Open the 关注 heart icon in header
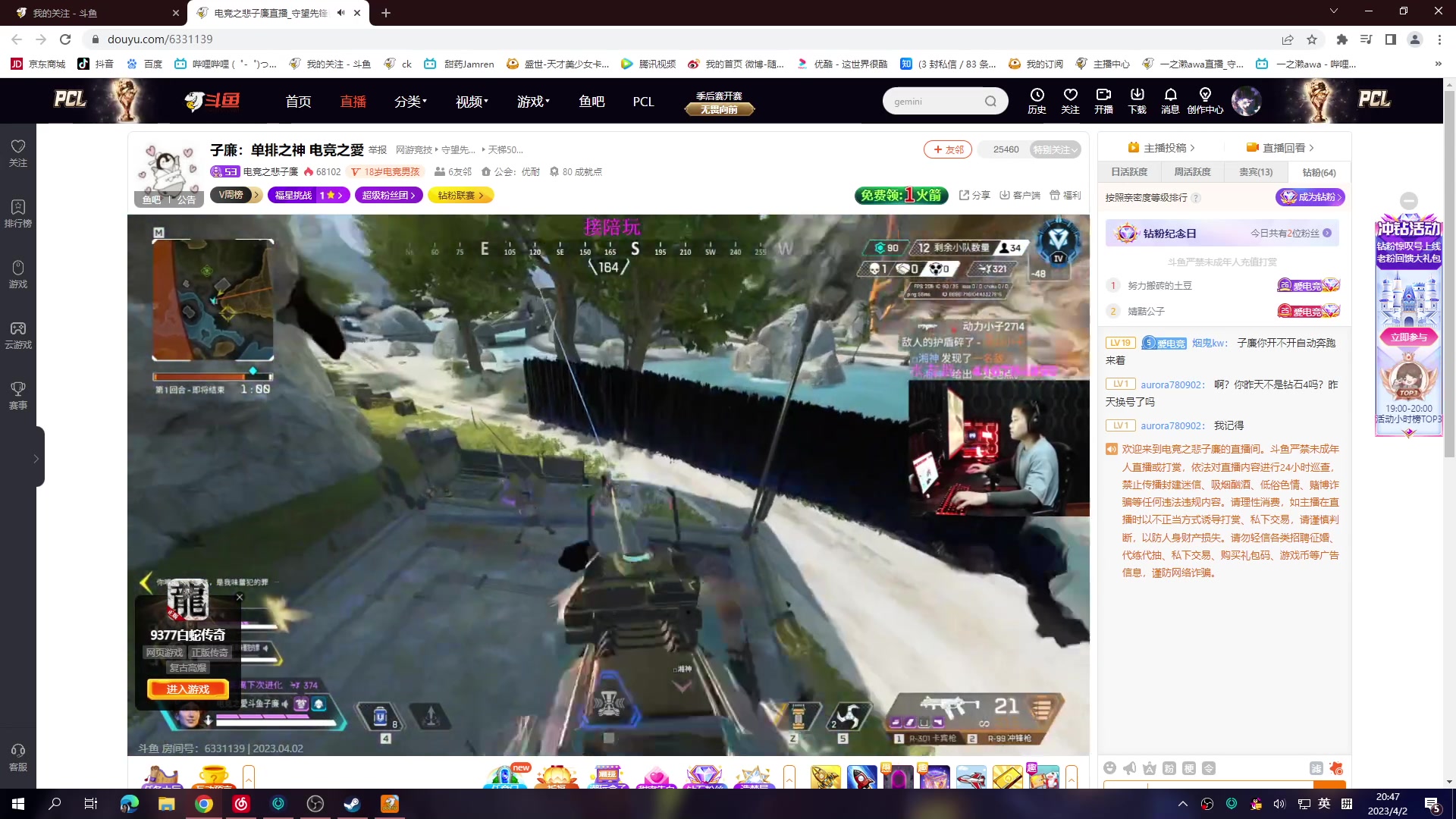This screenshot has width=1456, height=819. coord(1070,100)
